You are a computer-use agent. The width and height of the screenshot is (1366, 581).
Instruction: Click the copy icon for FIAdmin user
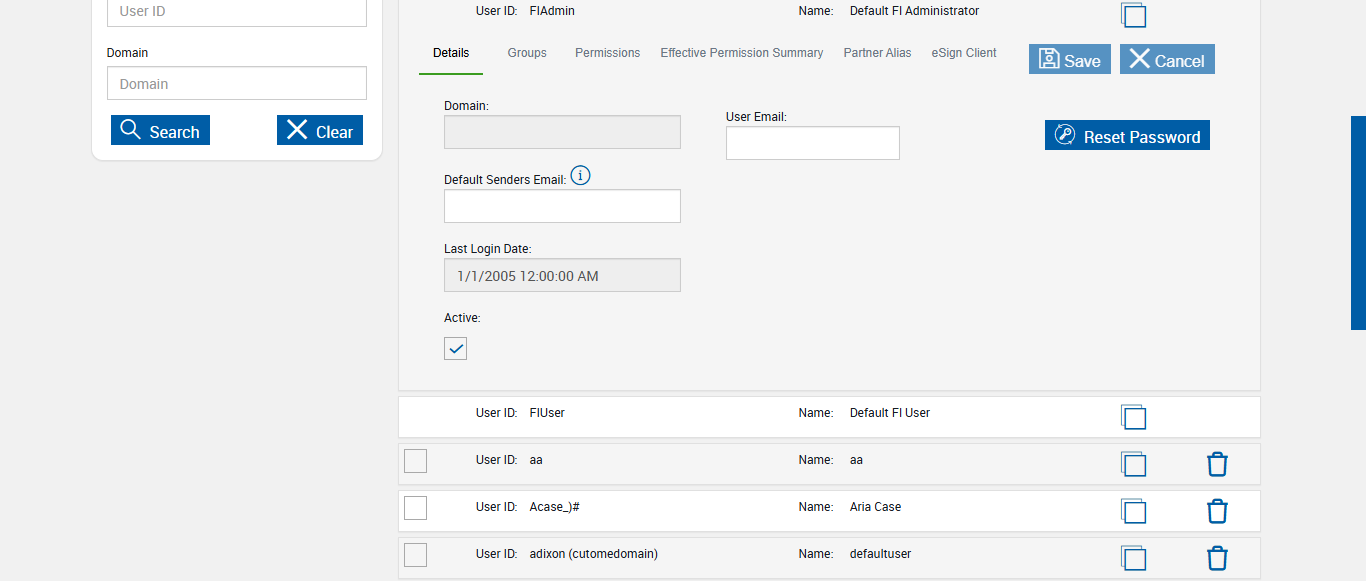(x=1133, y=15)
